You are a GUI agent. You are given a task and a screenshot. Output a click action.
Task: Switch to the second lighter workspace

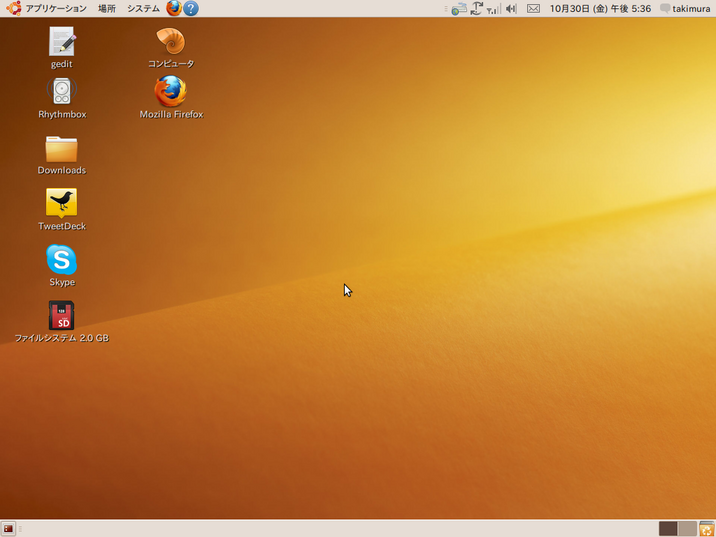click(687, 529)
